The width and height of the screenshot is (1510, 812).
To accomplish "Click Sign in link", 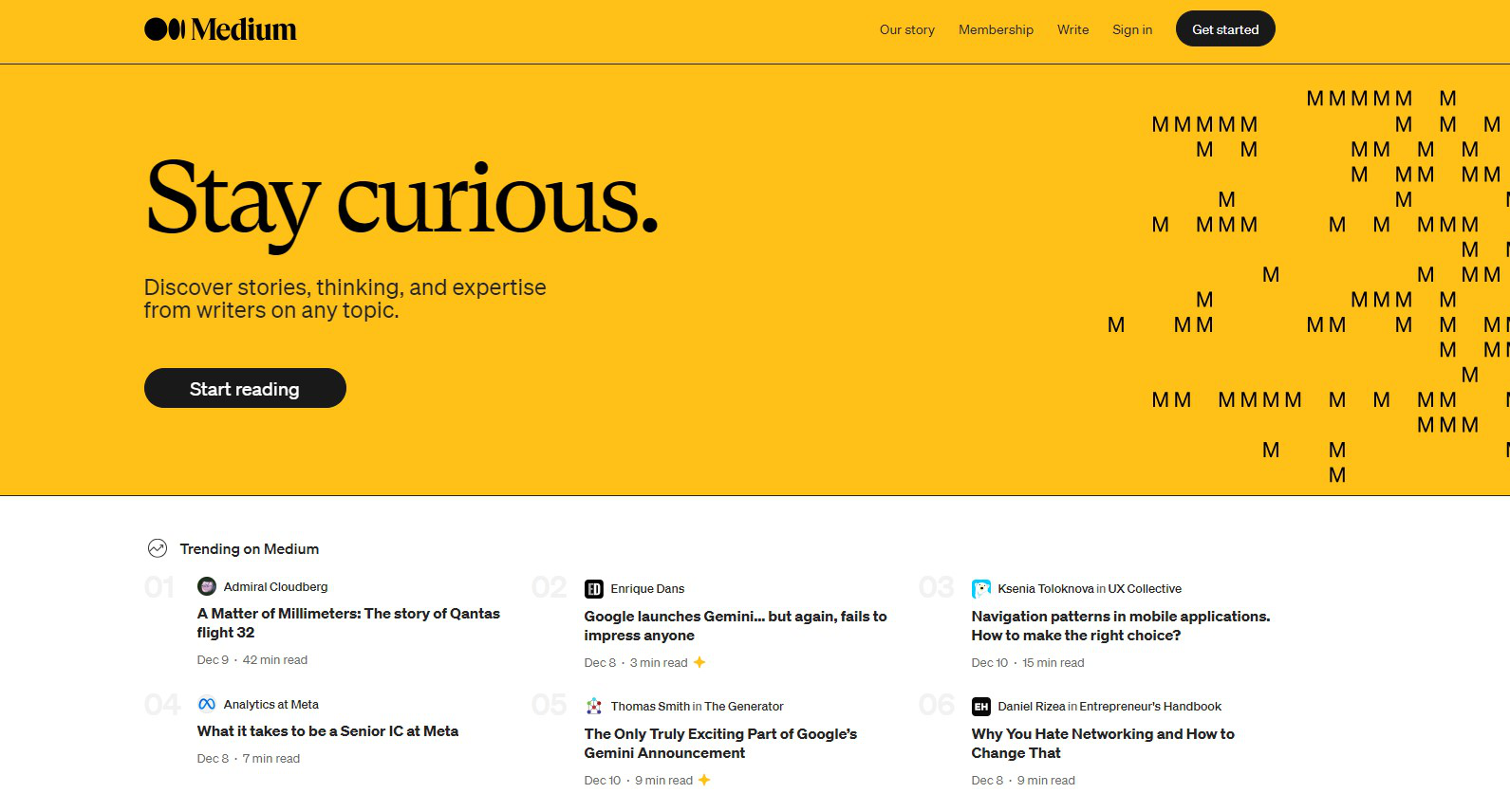I will (x=1132, y=29).
